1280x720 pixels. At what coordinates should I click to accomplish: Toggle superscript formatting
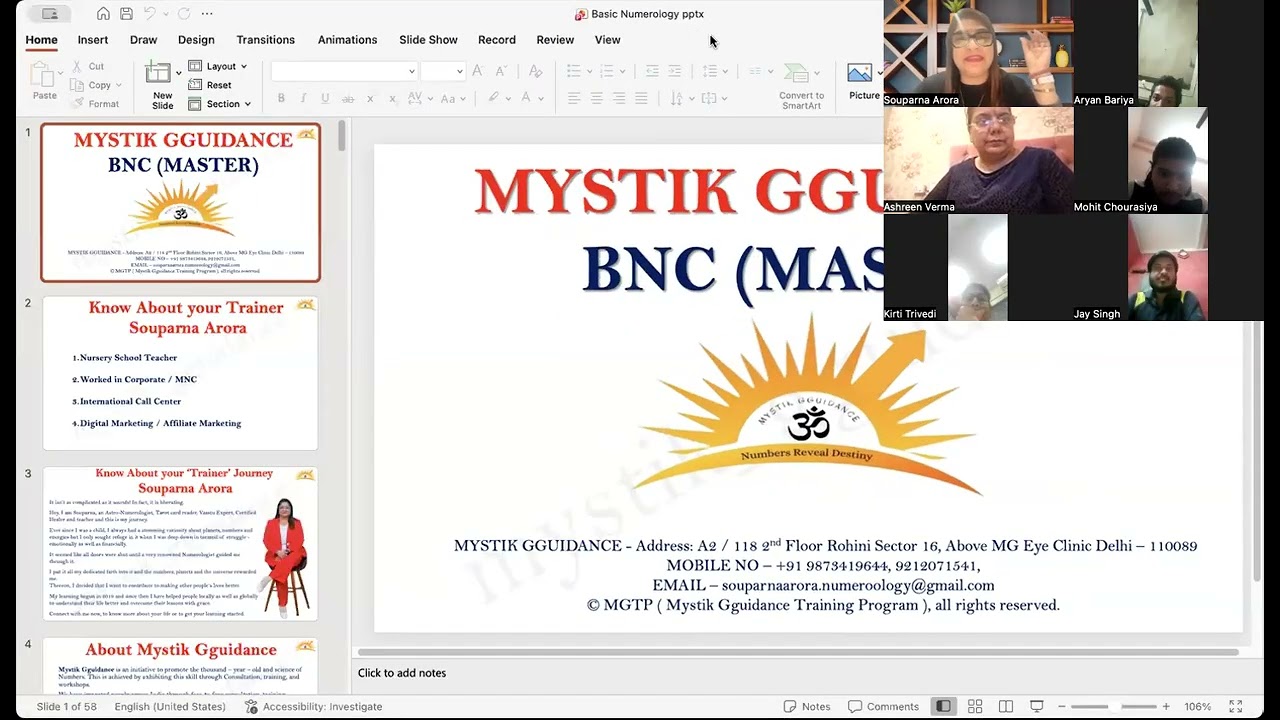pyautogui.click(x=370, y=98)
